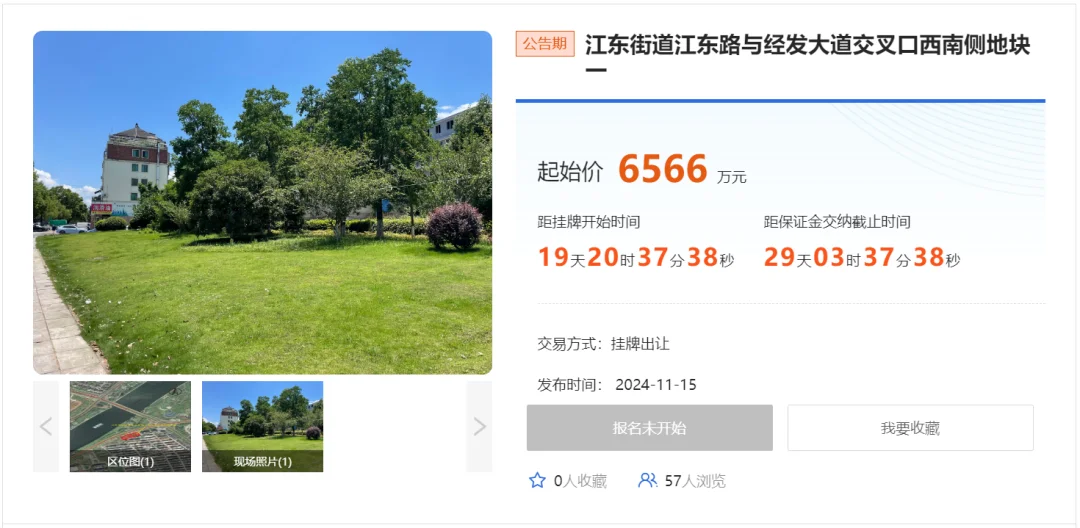Click the 0人收藏 count text

580,481
